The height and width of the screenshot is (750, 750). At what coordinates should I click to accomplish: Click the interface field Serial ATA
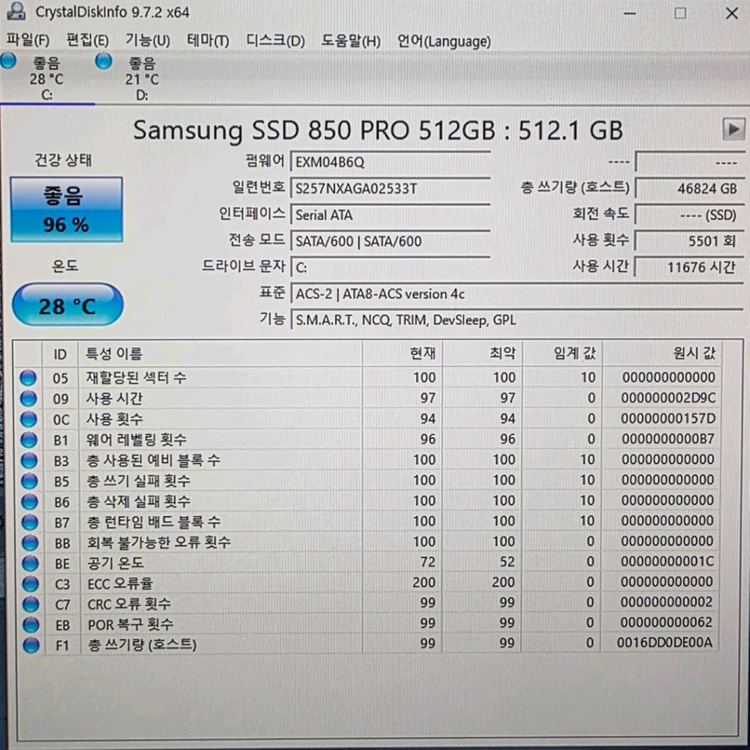pos(390,215)
